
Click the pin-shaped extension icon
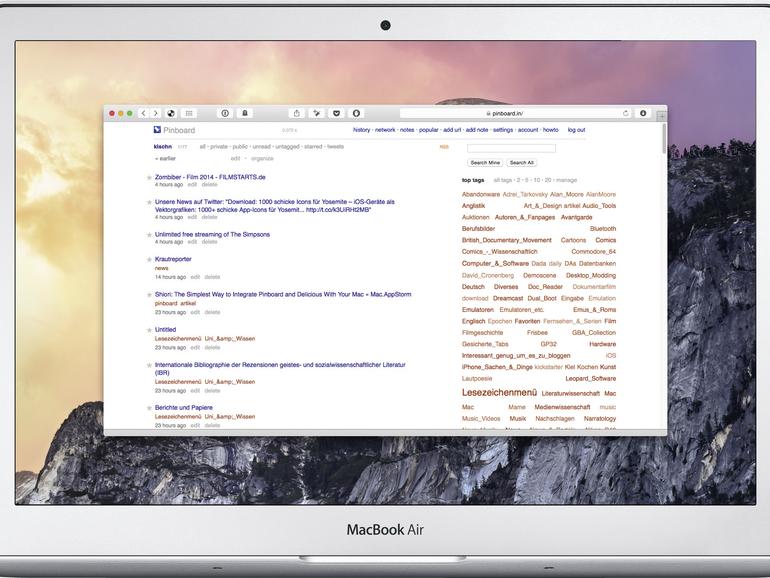(x=317, y=113)
